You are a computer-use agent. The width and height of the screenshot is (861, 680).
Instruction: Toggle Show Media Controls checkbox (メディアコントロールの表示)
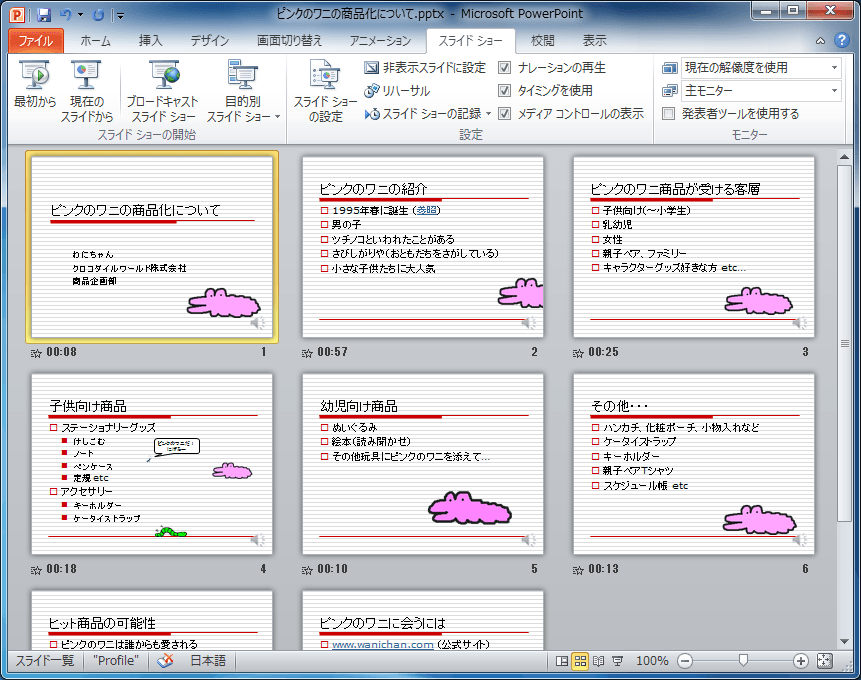tap(504, 114)
